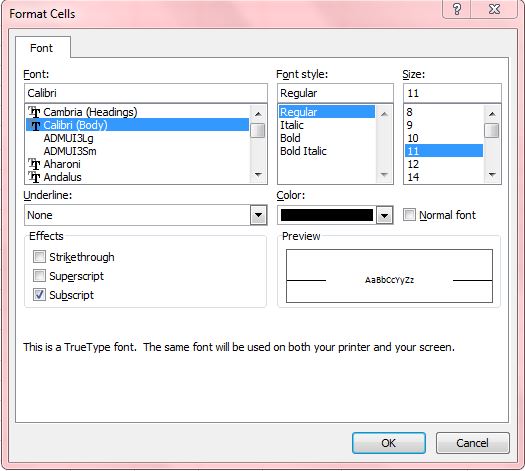Viewport: 525px width, 471px height.
Task: Click the font list scroll up arrow
Action: (258, 114)
